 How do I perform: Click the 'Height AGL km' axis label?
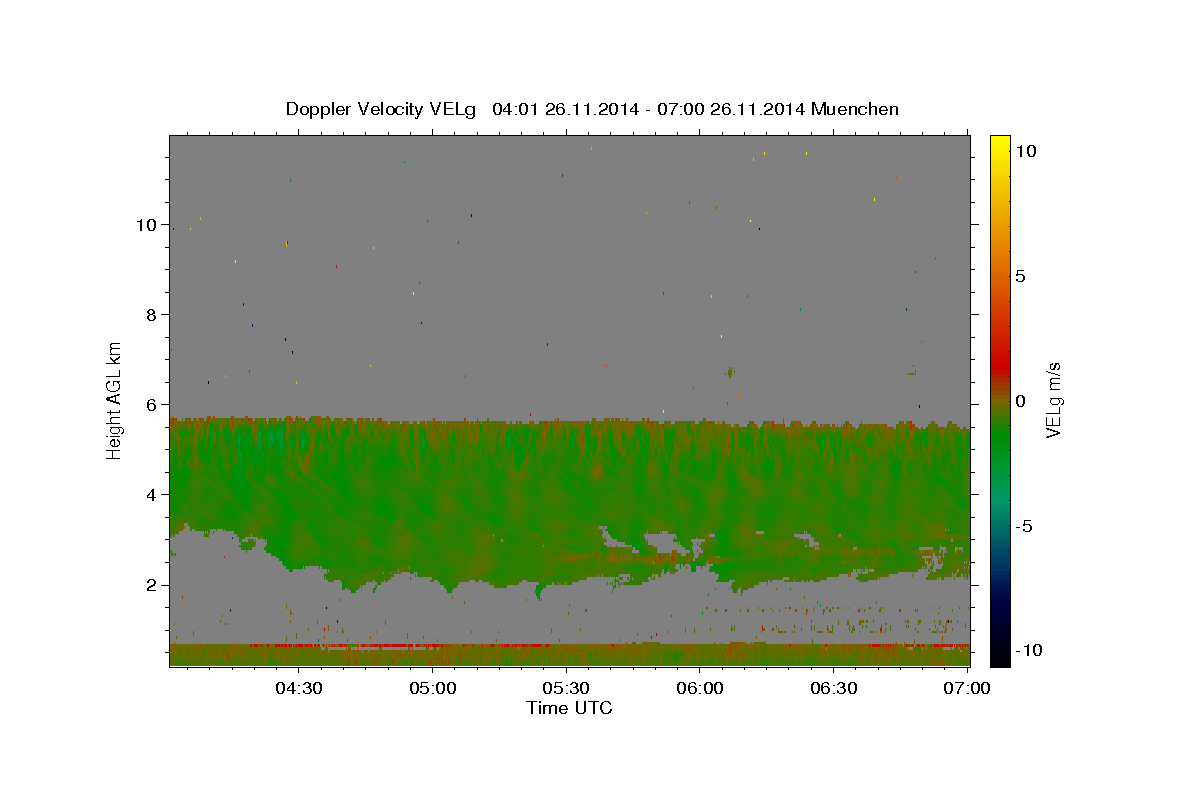point(115,401)
